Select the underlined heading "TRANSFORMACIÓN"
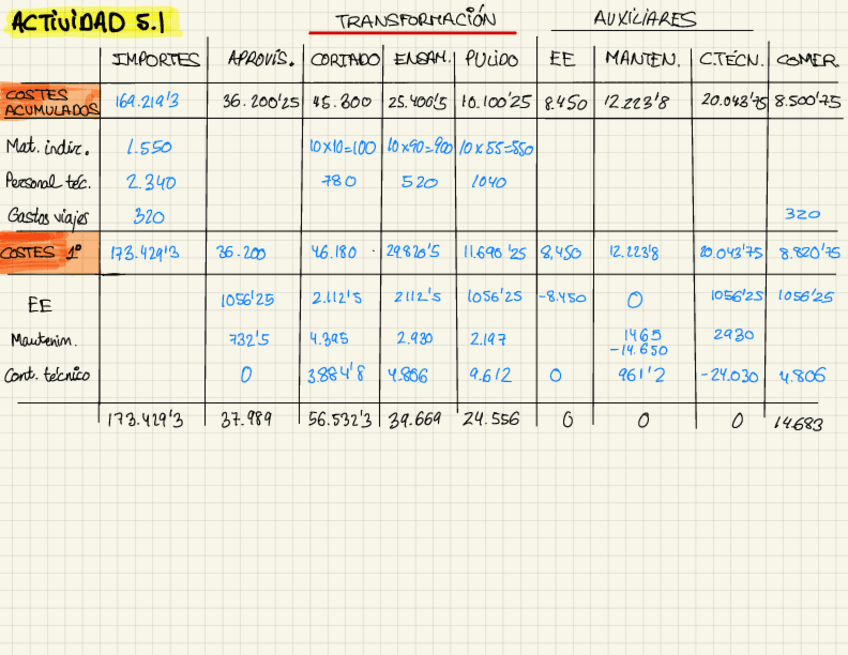 (x=415, y=20)
